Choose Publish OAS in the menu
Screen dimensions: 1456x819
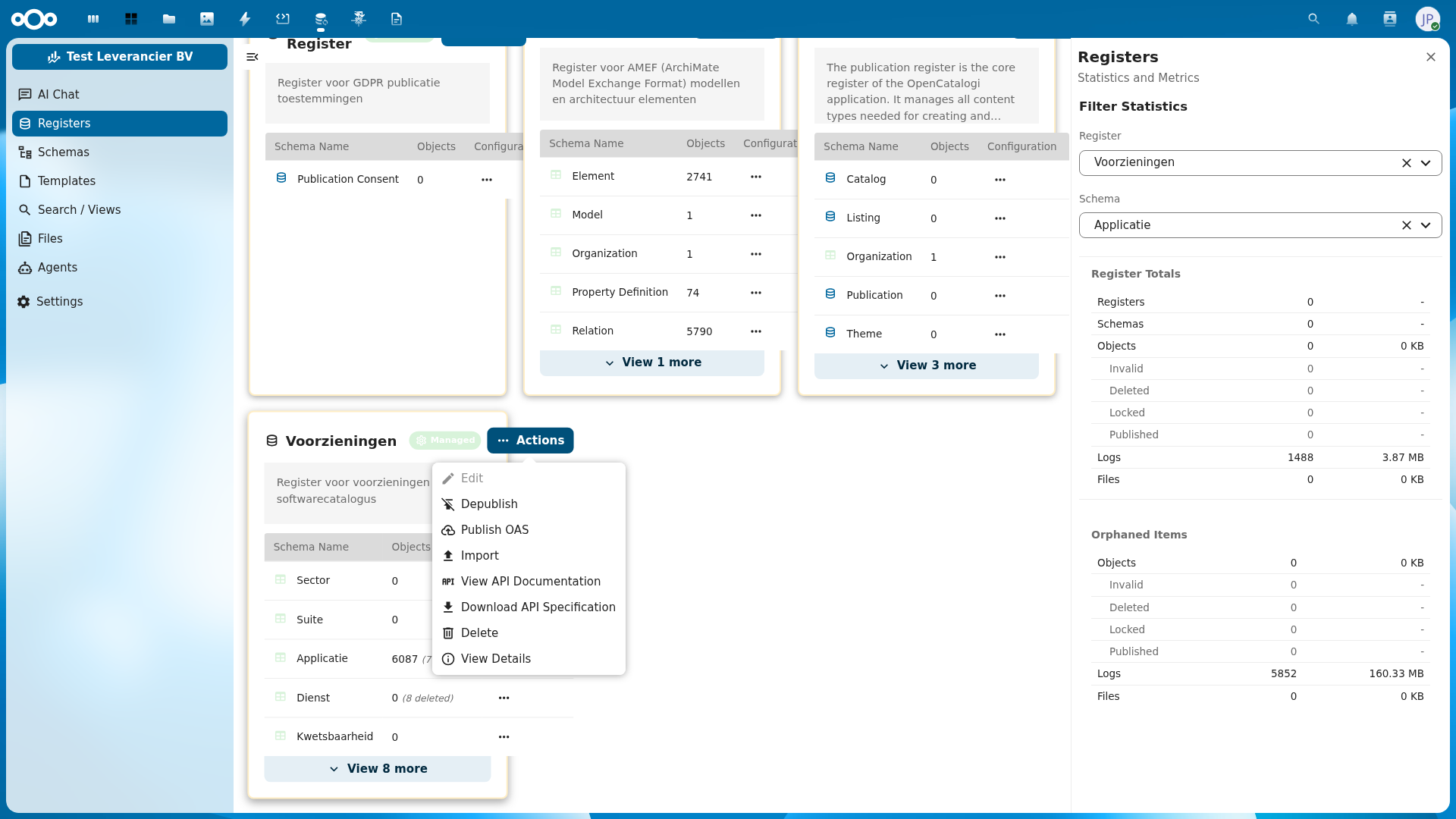click(x=494, y=529)
